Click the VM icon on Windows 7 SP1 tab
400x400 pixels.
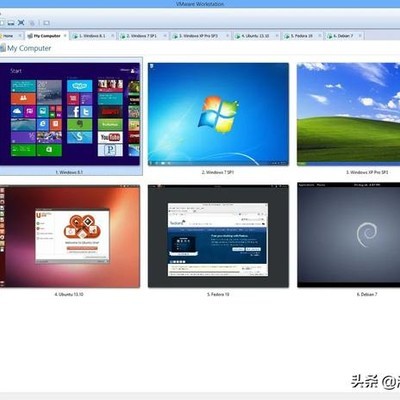(x=123, y=36)
